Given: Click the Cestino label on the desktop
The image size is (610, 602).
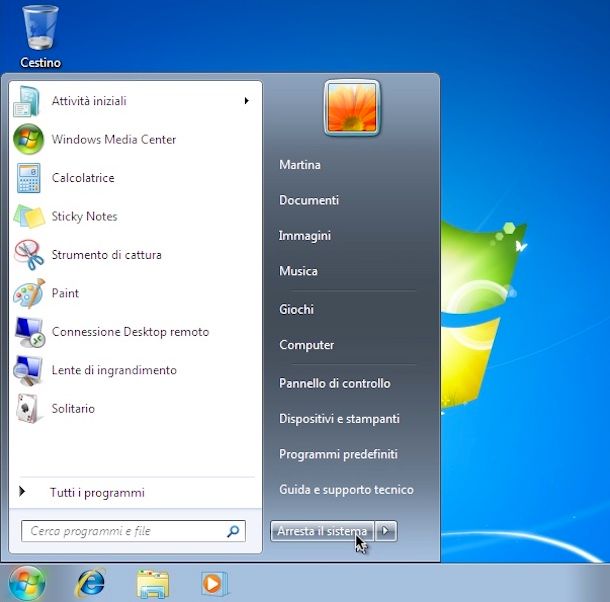Looking at the screenshot, I should 40,63.
